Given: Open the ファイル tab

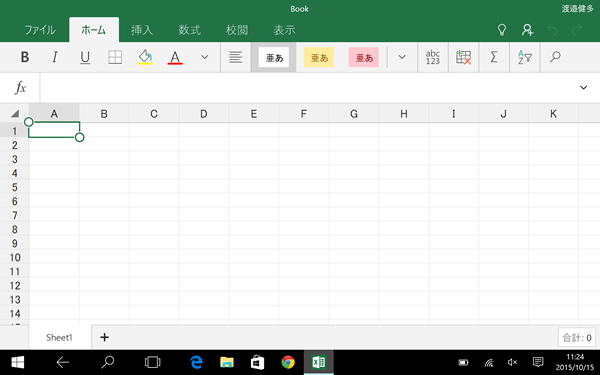Looking at the screenshot, I should pos(39,30).
